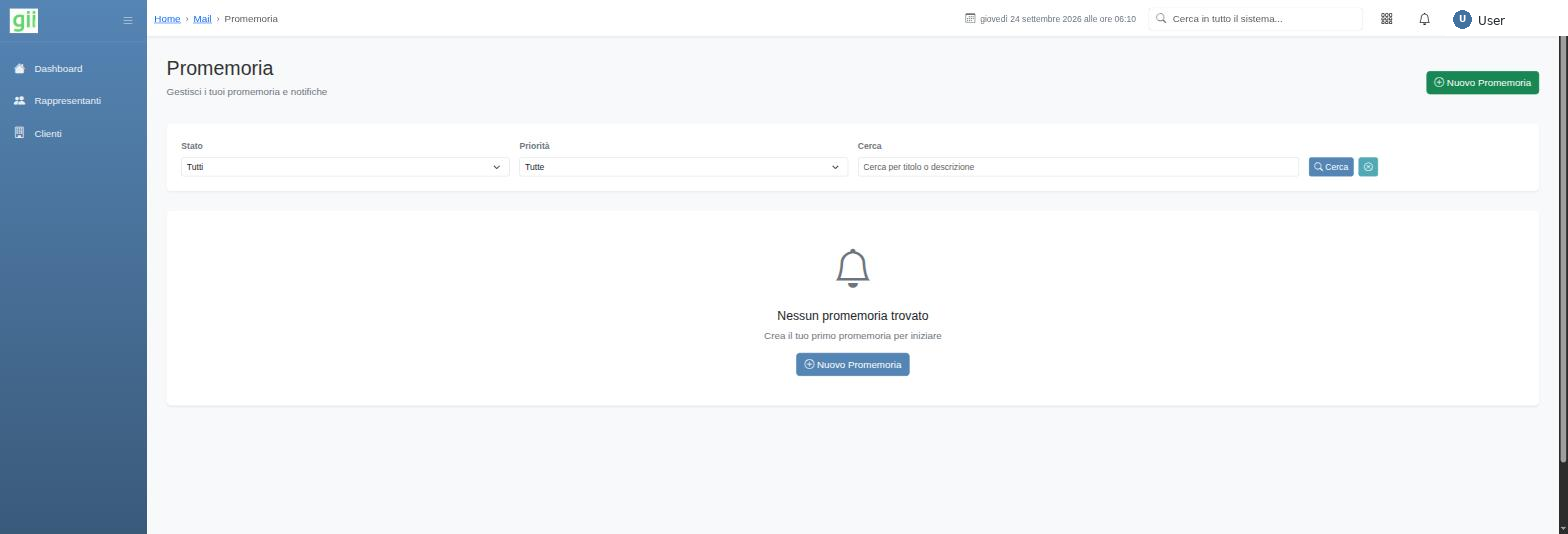Click the Promemoria page heading
This screenshot has height=534, width=1568.
[x=220, y=68]
